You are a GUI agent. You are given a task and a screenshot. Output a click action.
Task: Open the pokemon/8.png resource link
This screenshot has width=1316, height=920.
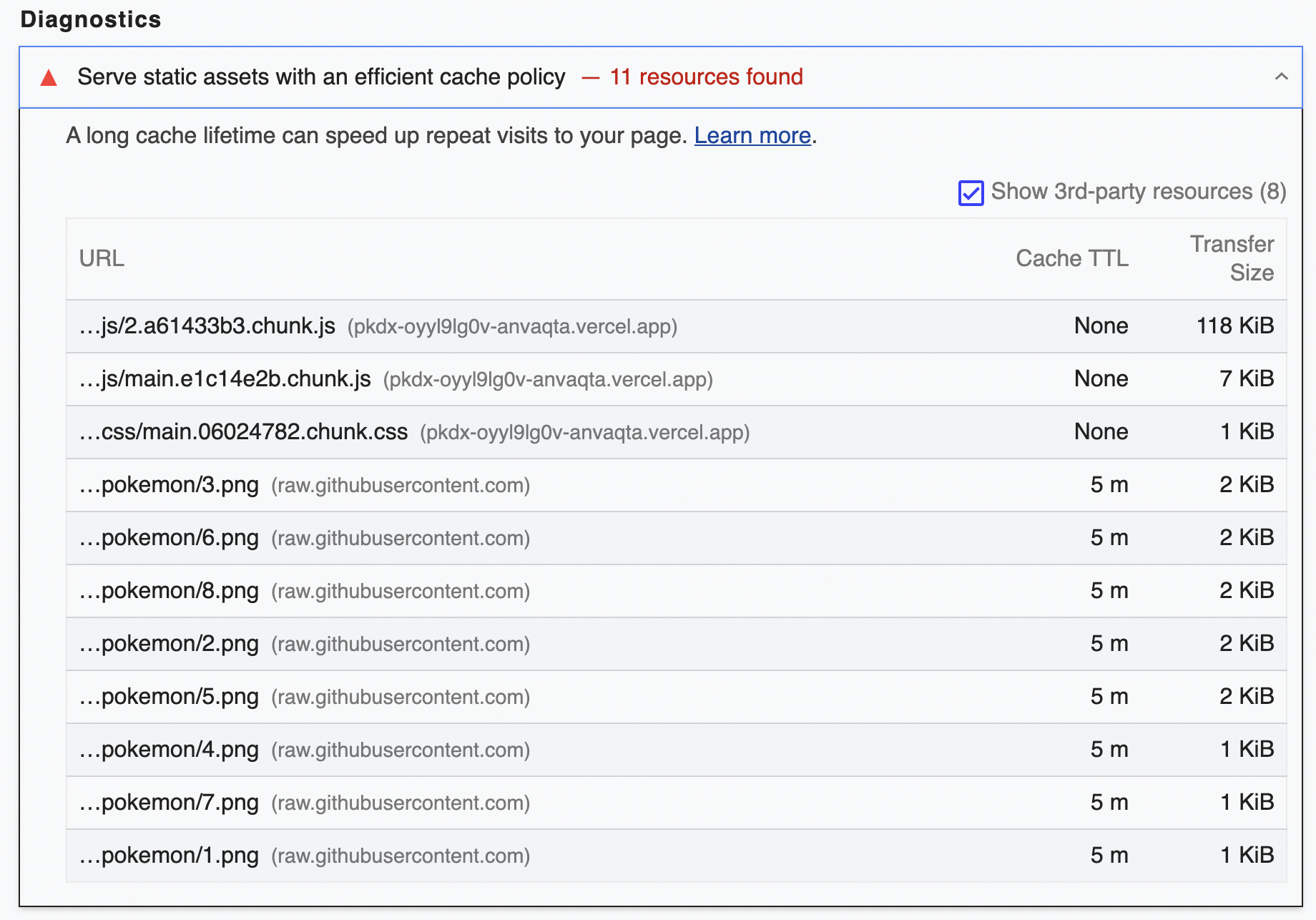[x=170, y=591]
